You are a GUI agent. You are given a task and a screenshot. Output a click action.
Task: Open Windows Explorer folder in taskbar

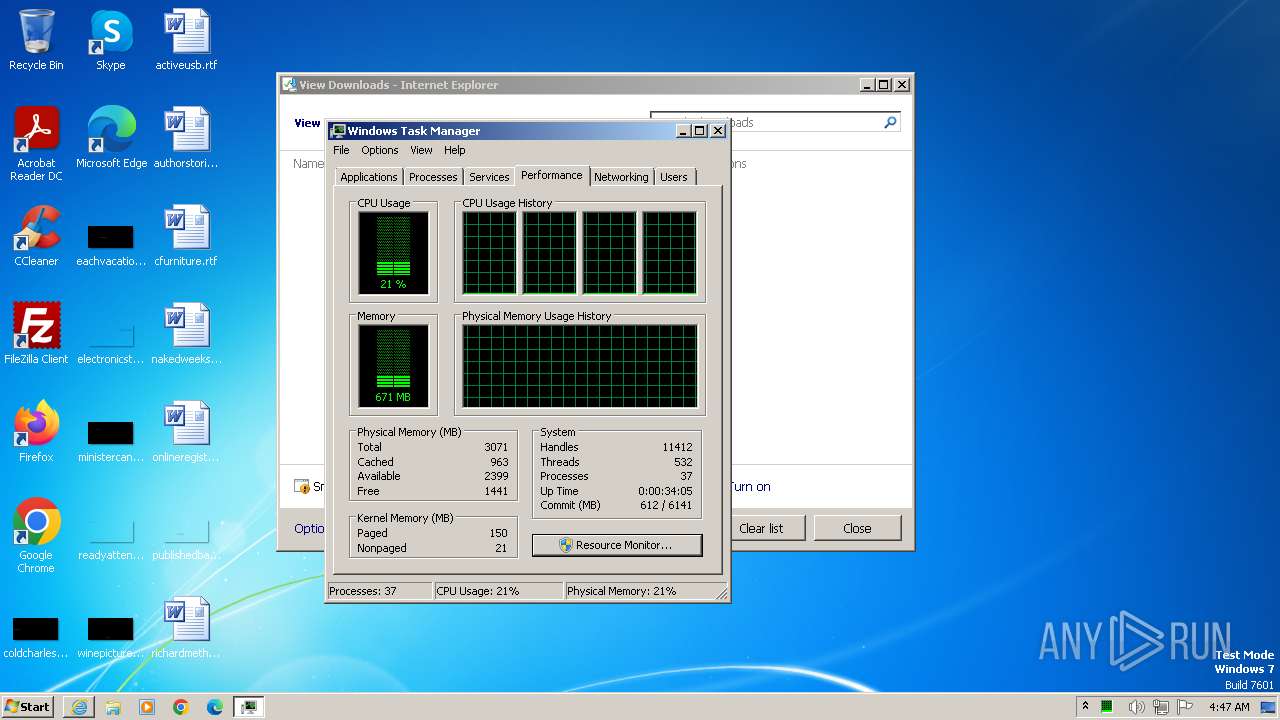(x=113, y=707)
